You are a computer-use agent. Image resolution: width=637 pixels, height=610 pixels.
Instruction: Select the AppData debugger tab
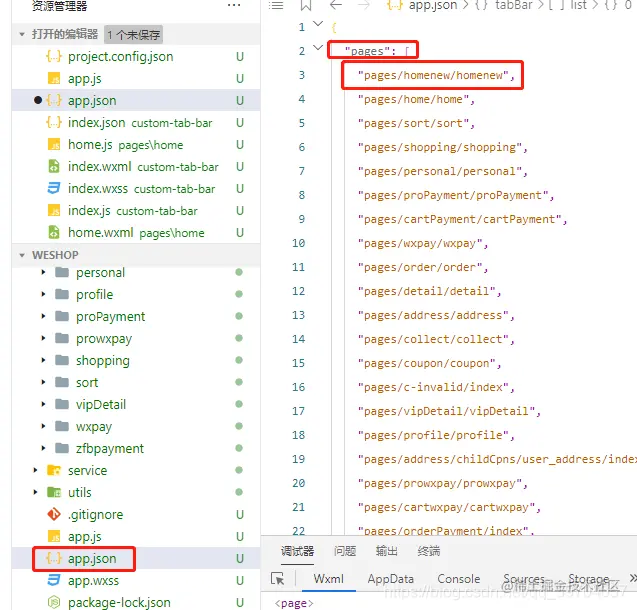[x=390, y=578]
